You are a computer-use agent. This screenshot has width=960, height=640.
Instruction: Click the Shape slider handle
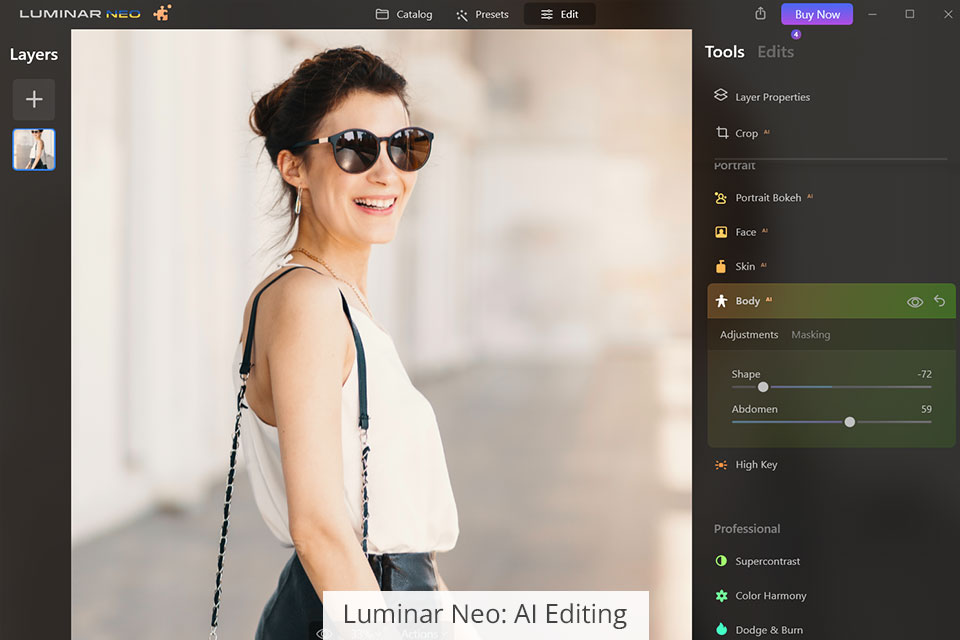coord(763,387)
